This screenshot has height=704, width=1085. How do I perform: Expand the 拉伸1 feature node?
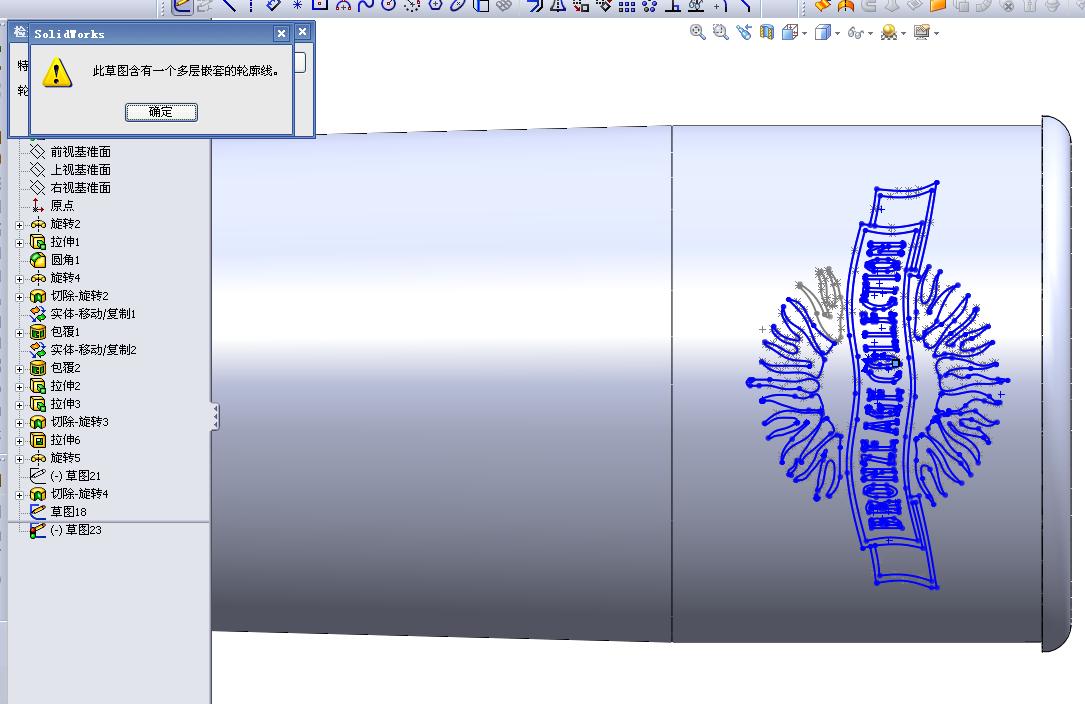tap(19, 243)
